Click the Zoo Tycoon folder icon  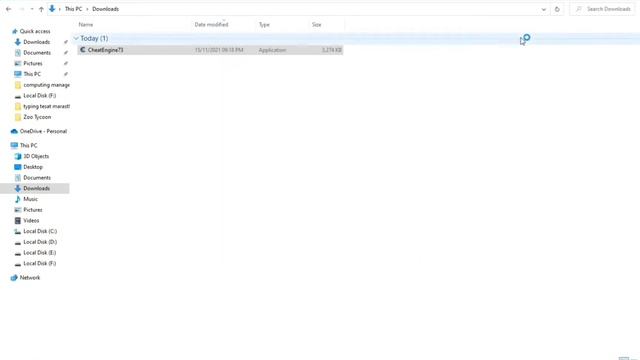pyautogui.click(x=18, y=117)
